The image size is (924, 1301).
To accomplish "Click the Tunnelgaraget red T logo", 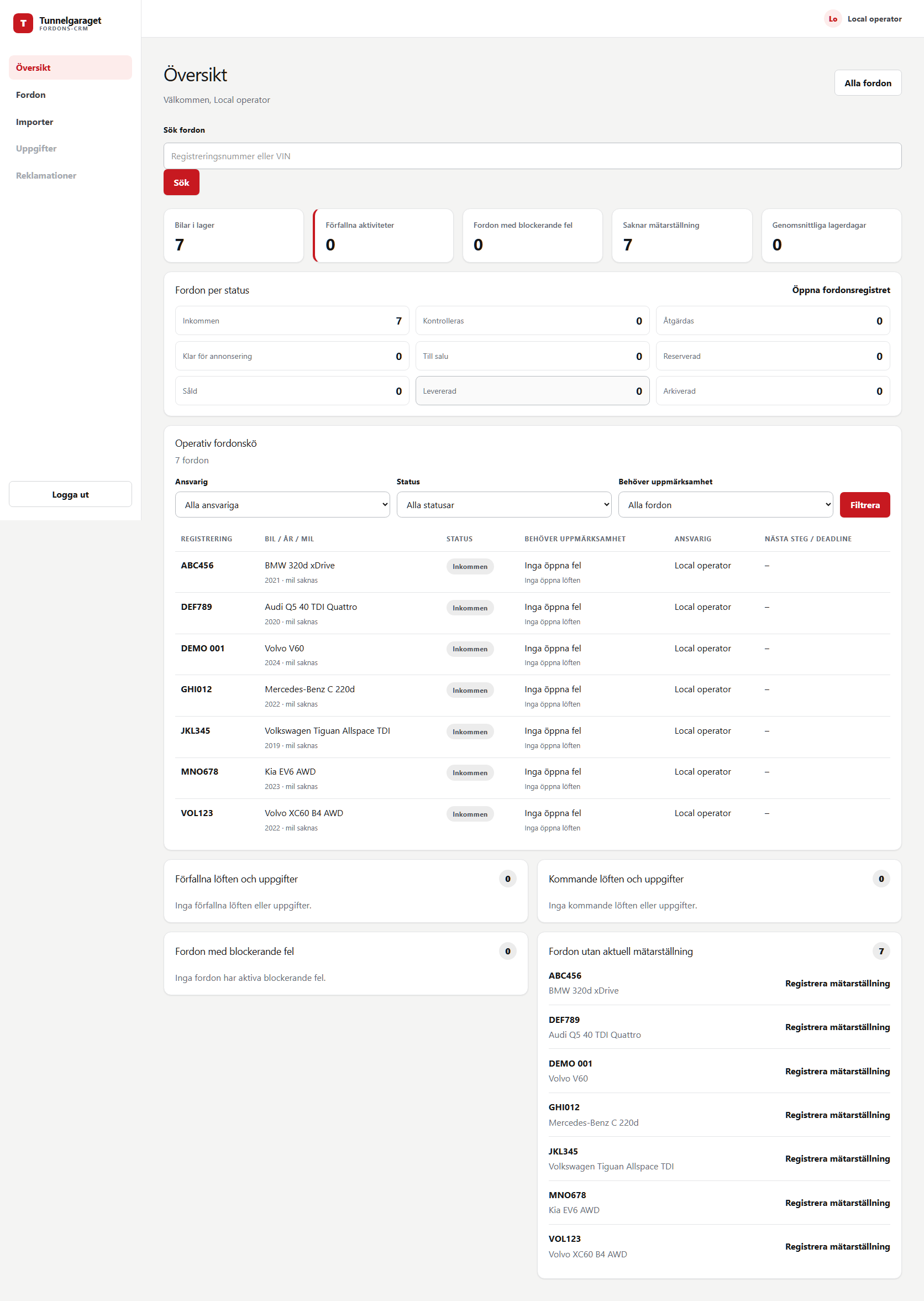I will [x=23, y=23].
